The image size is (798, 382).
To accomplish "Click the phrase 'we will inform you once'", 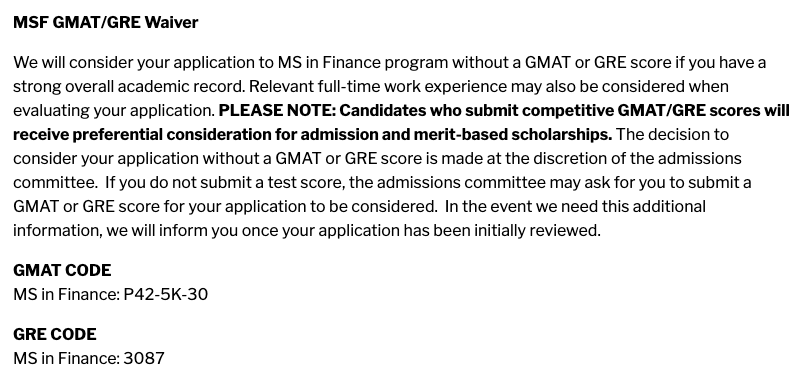I will pyautogui.click(x=192, y=231).
